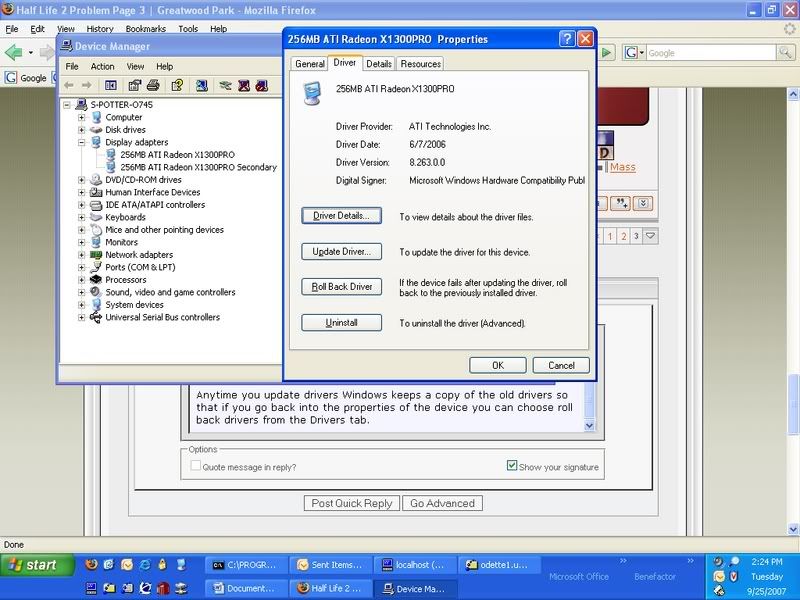This screenshot has width=800, height=600.
Task: Click the Network adapters category icon
Action: tap(96, 255)
